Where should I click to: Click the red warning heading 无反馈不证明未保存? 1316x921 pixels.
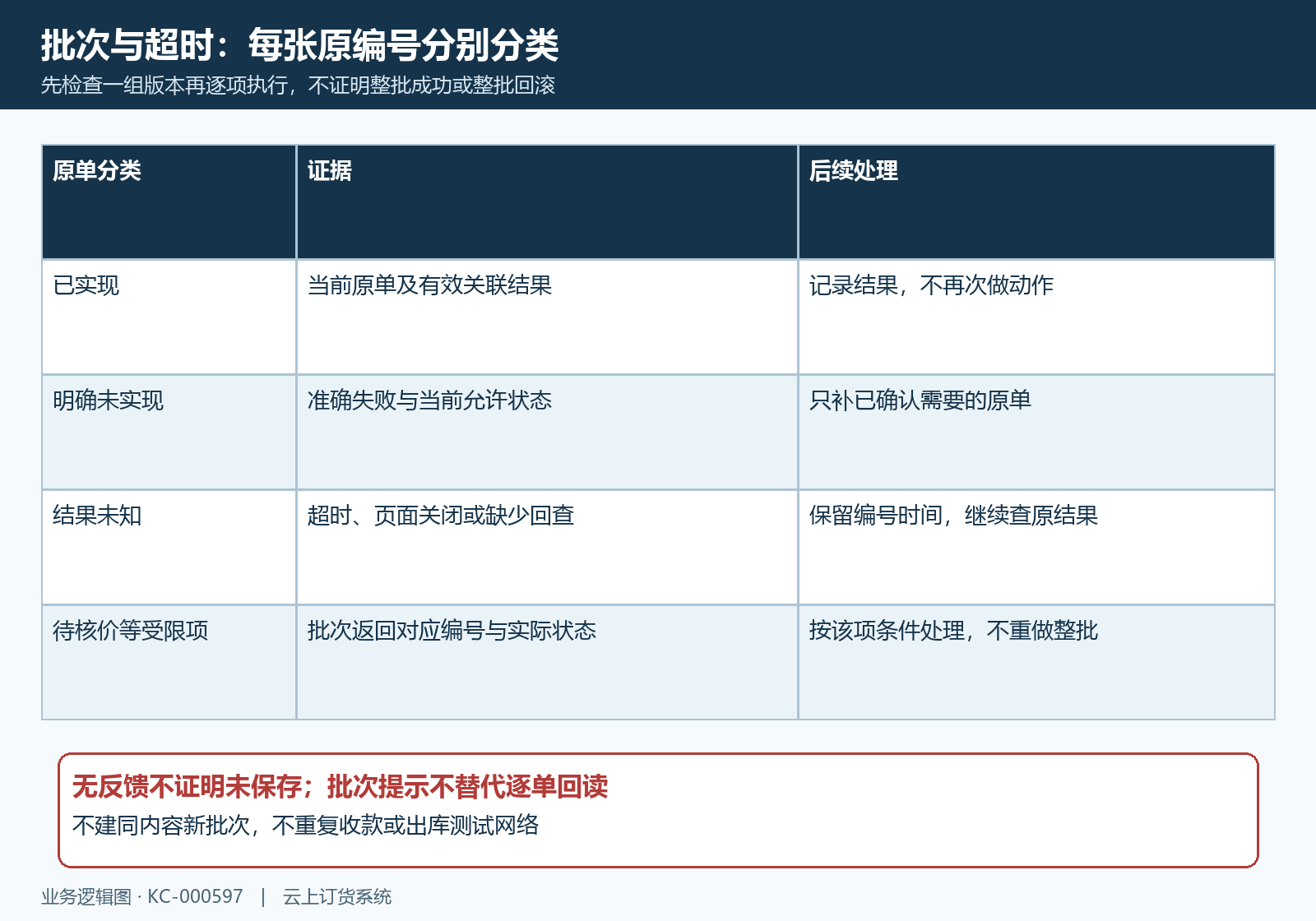pos(340,787)
